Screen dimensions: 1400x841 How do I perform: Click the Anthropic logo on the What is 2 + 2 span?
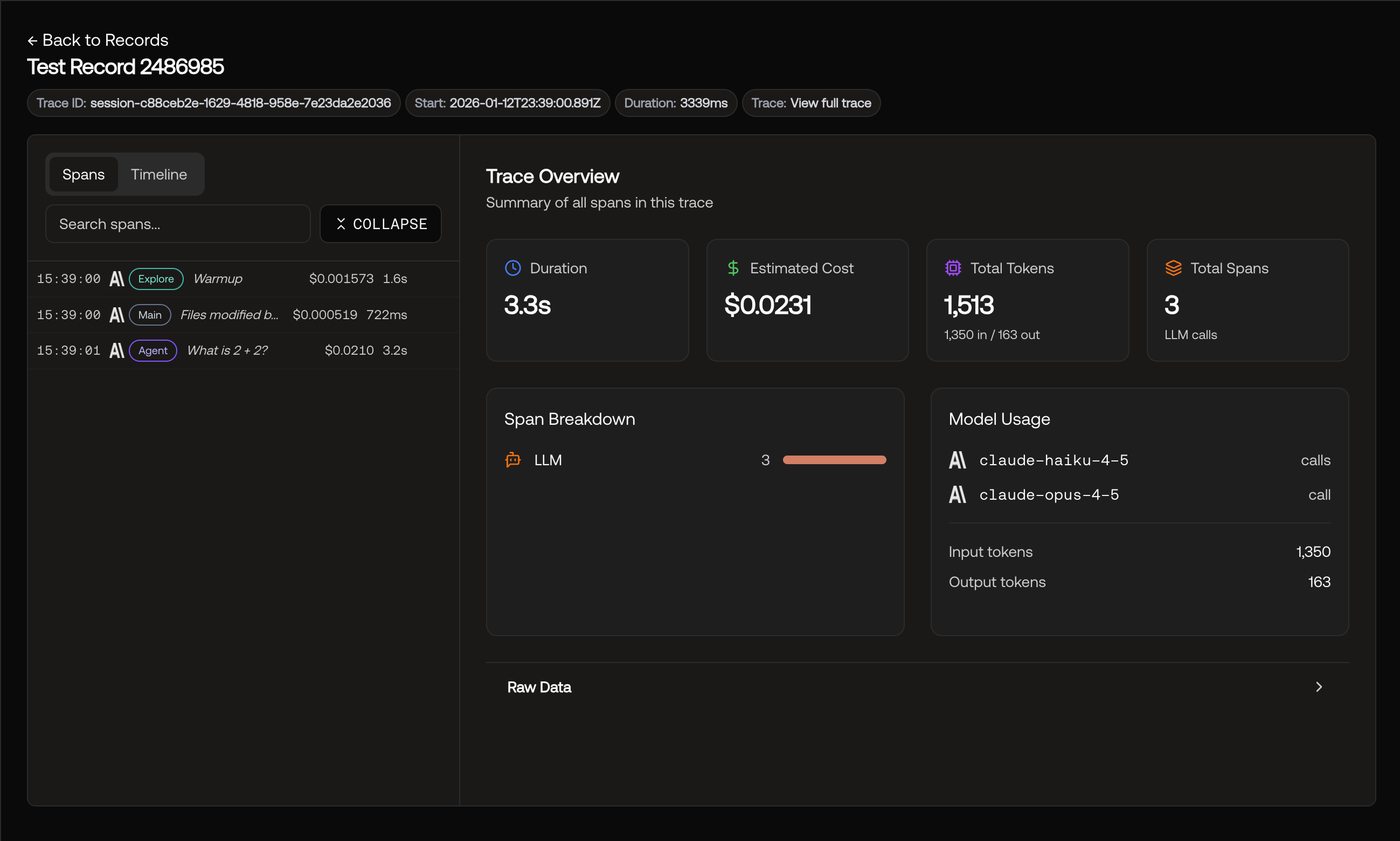click(x=116, y=350)
